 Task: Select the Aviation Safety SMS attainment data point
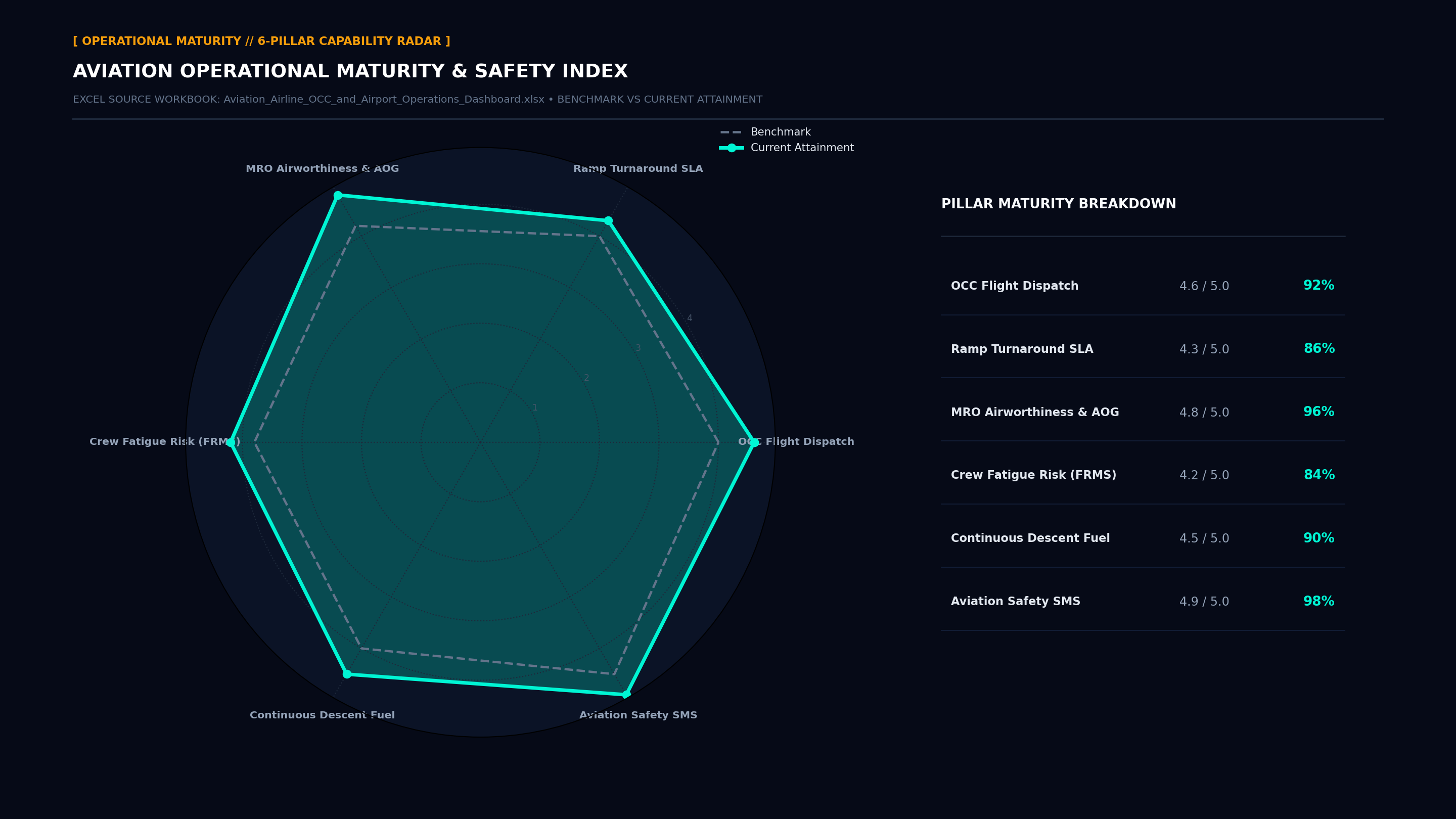(x=626, y=694)
